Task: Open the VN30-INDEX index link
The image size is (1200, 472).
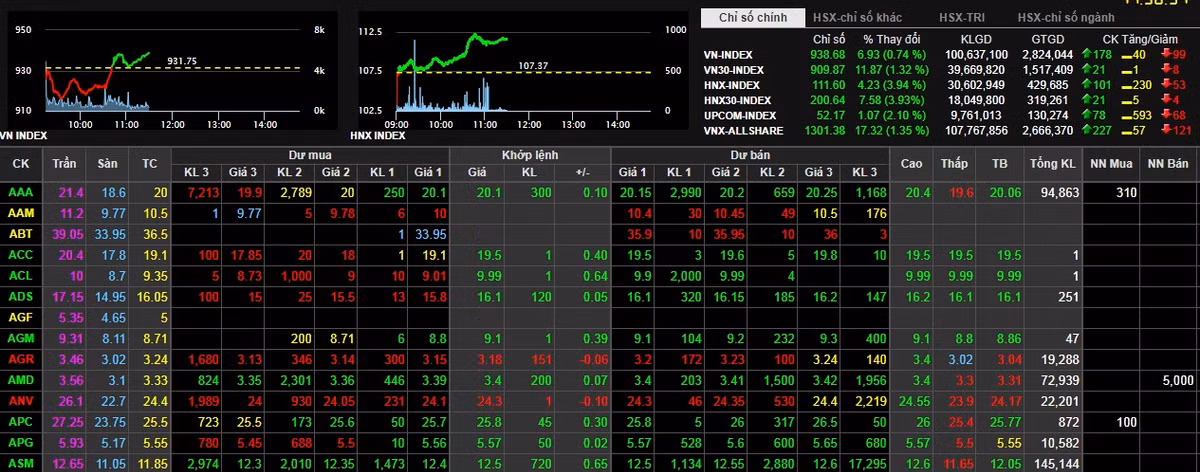Action: tap(734, 70)
